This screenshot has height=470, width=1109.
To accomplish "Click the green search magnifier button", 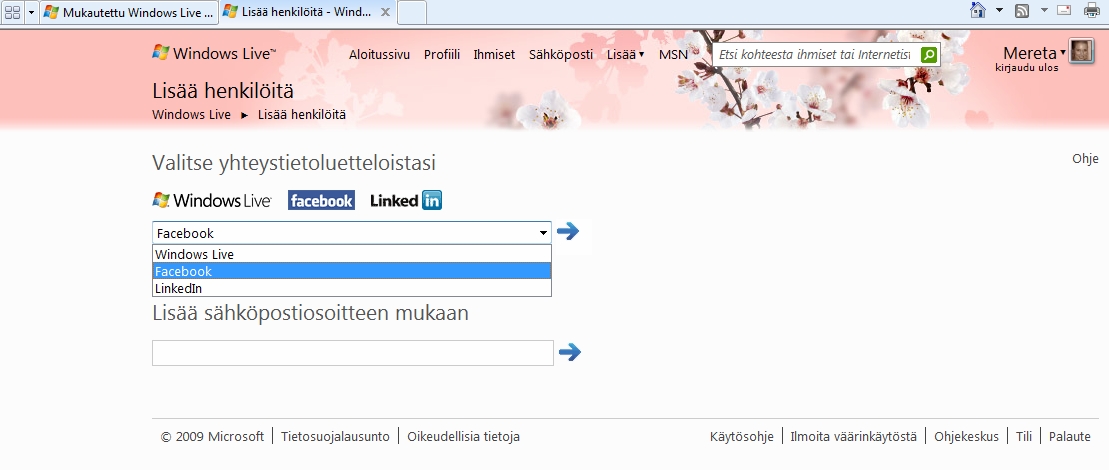I will point(929,54).
